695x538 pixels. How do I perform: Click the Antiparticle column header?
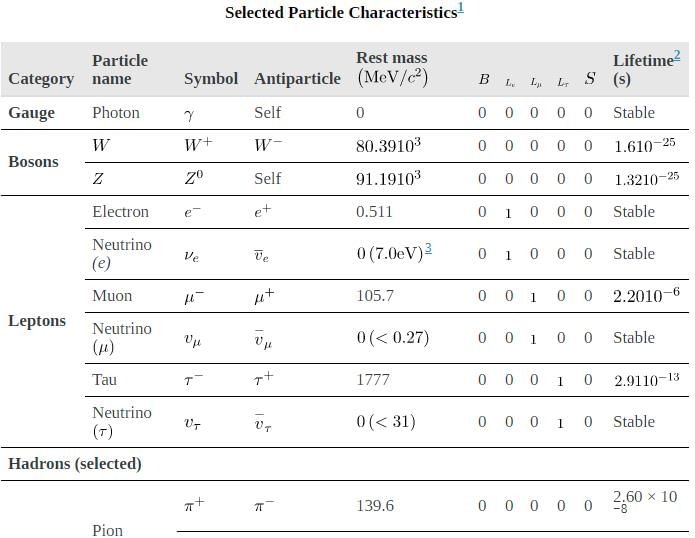point(297,78)
